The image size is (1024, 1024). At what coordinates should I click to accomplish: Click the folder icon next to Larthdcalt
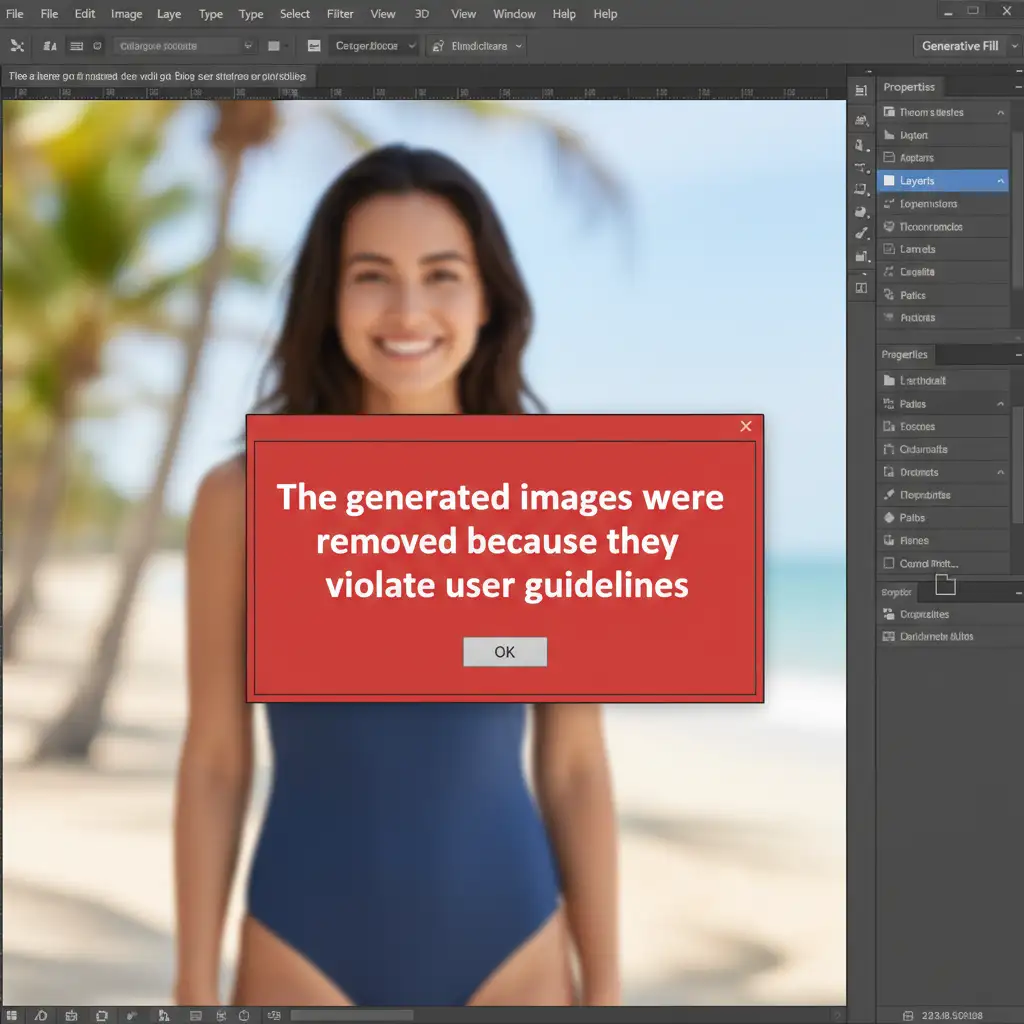tap(889, 381)
